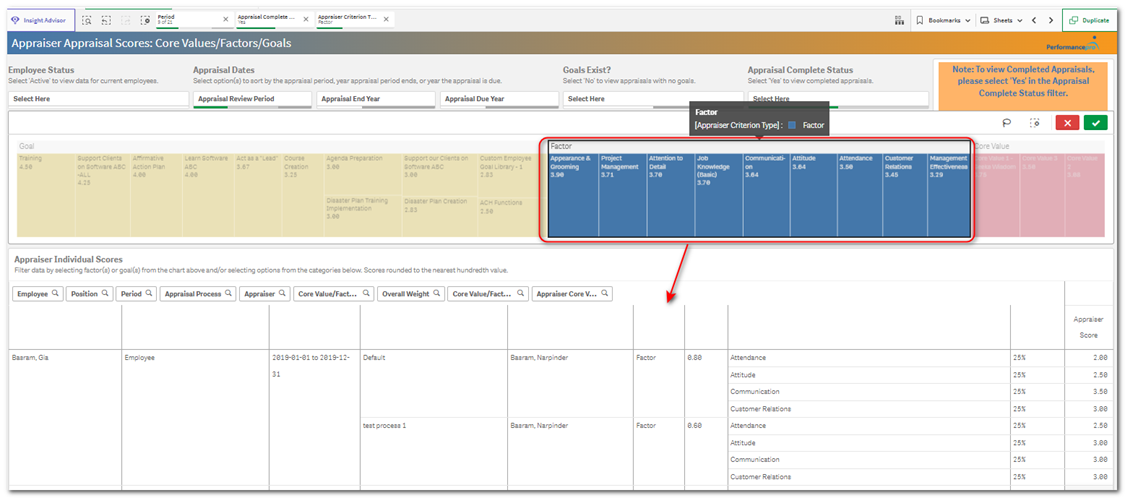Confirm chart selection with green checkmark
Image resolution: width=1125 pixels, height=498 pixels.
click(x=1096, y=123)
